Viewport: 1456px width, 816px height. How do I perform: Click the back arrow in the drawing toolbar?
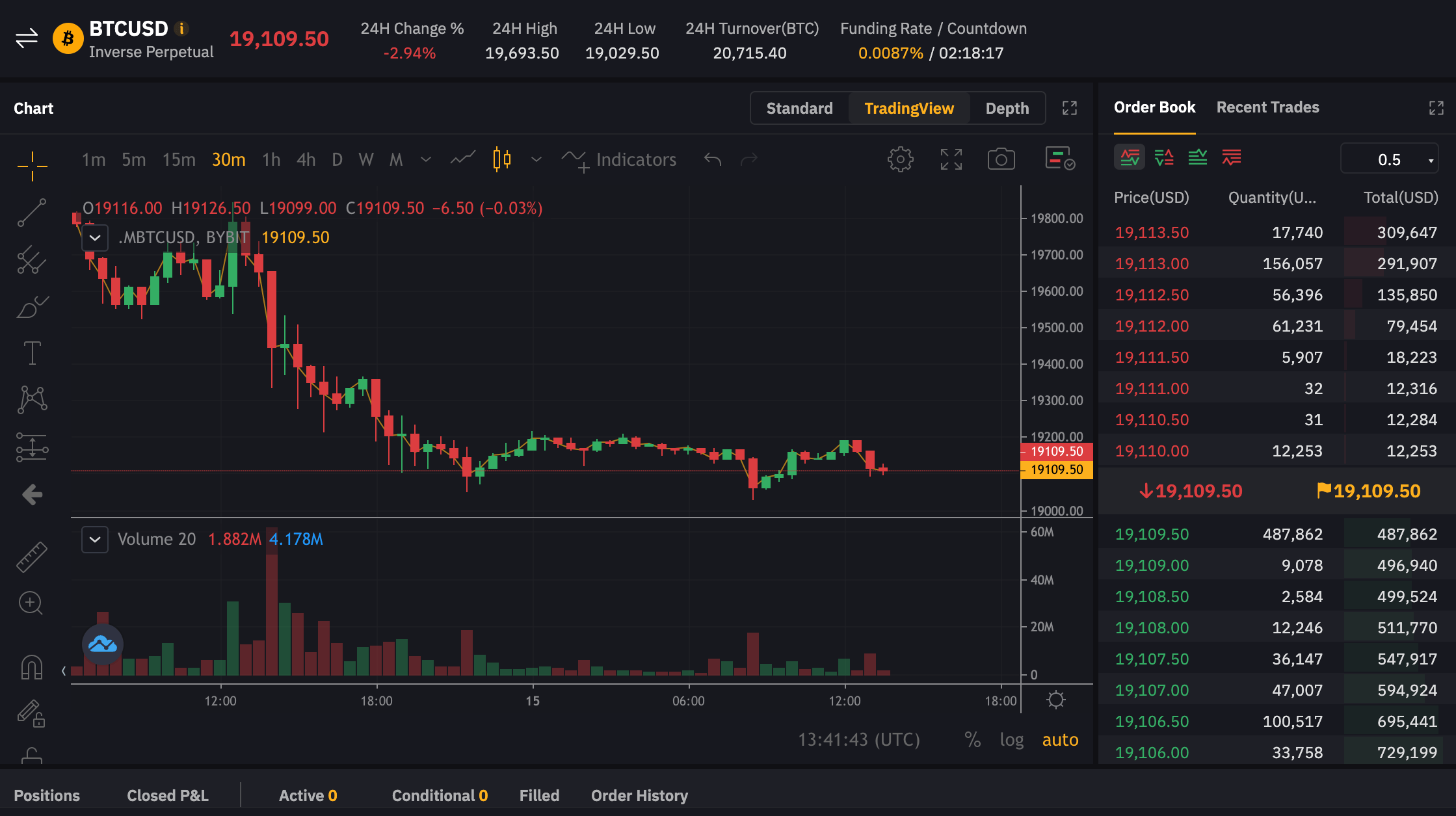click(x=32, y=495)
